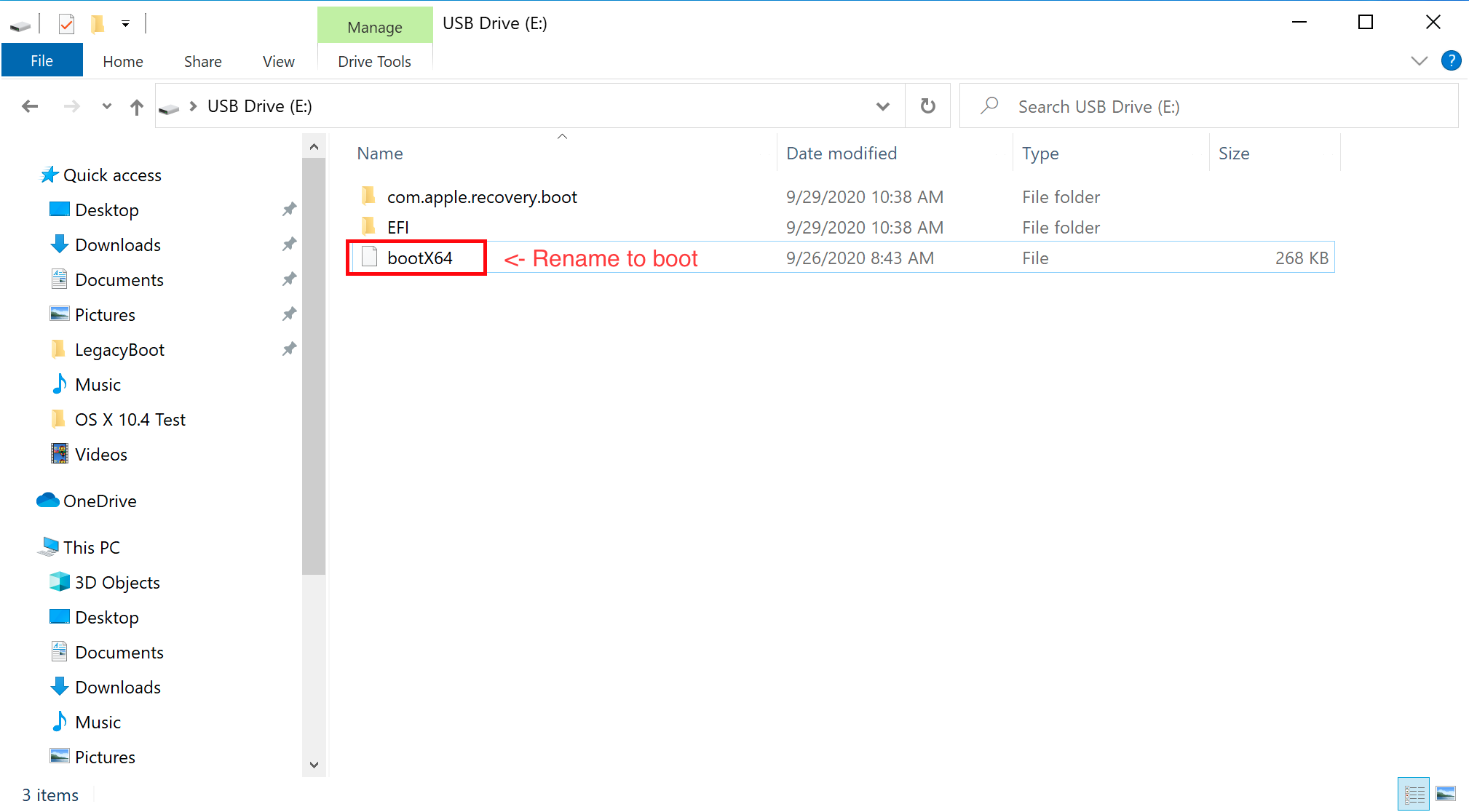This screenshot has width=1469, height=812.
Task: Toggle pin on Pictures quick access item
Action: pos(289,314)
